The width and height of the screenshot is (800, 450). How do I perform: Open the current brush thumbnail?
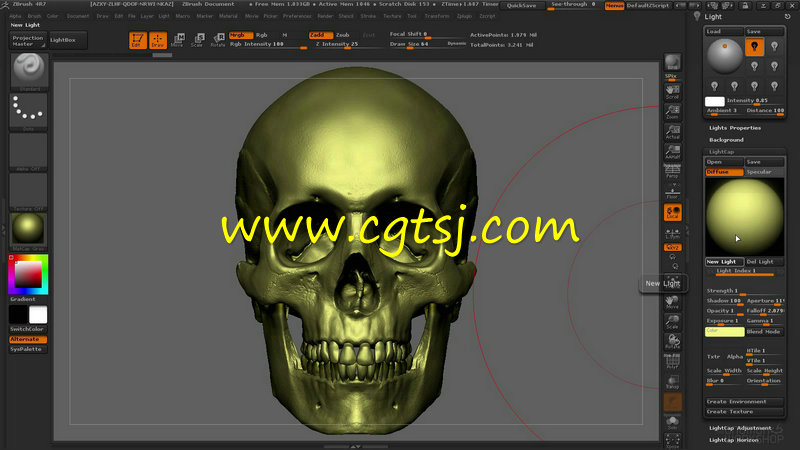point(29,71)
